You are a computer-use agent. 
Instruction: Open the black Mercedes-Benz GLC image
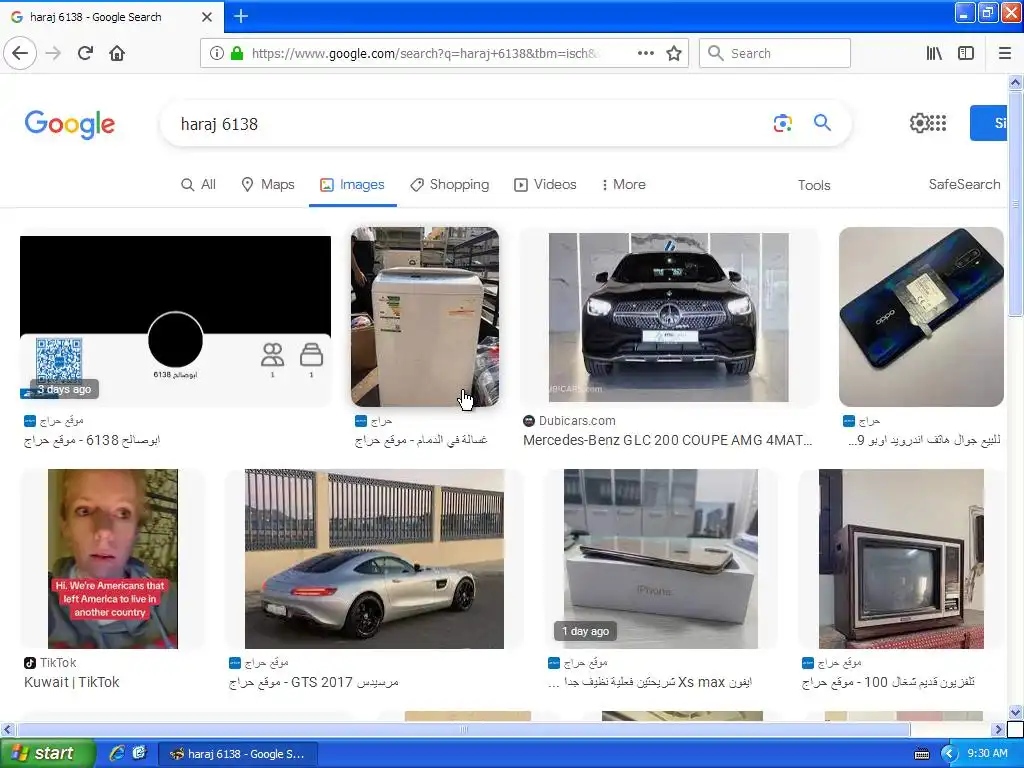point(668,317)
